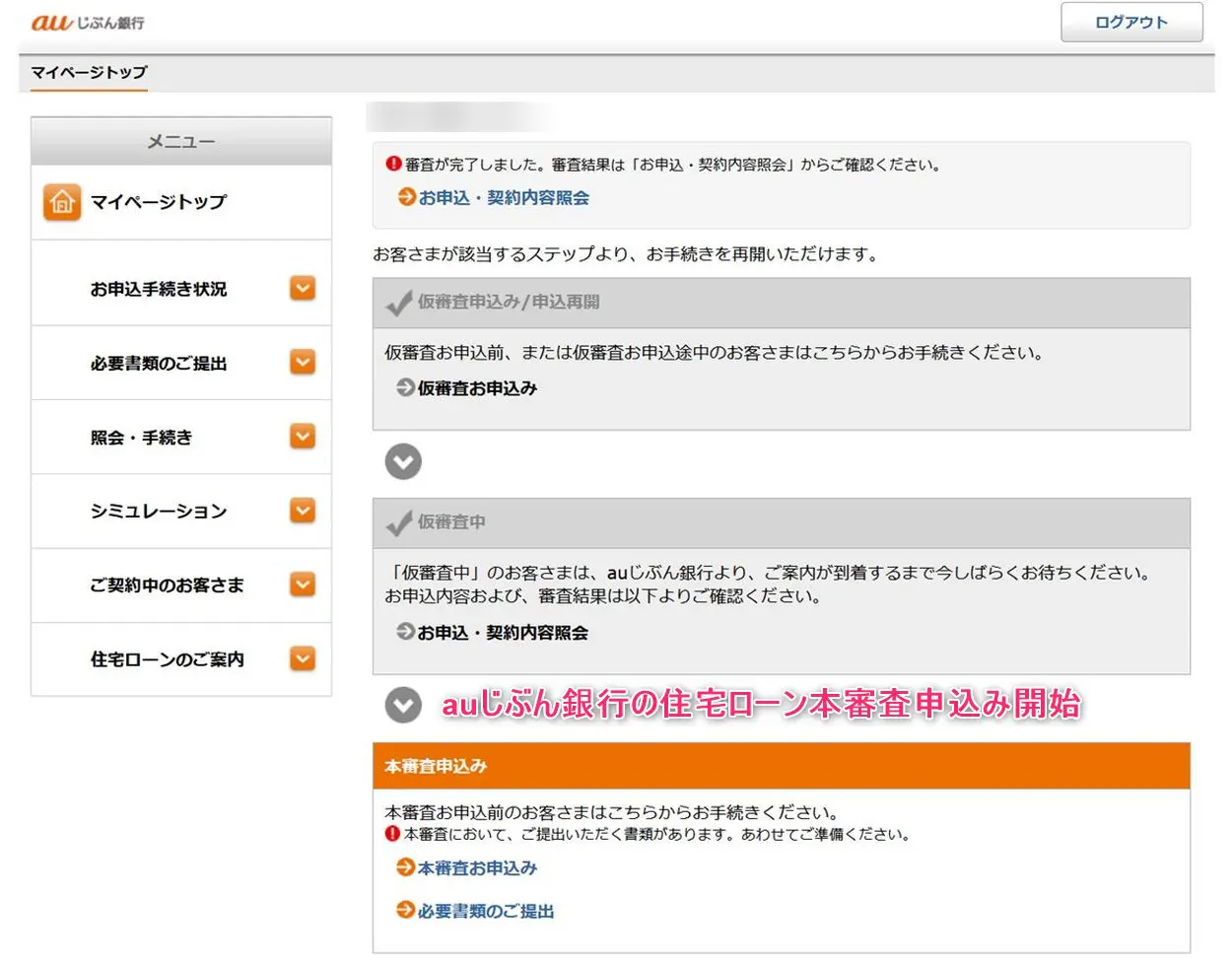Click the au じぶん銀行 logo
1232x964 pixels.
pyautogui.click(x=88, y=22)
